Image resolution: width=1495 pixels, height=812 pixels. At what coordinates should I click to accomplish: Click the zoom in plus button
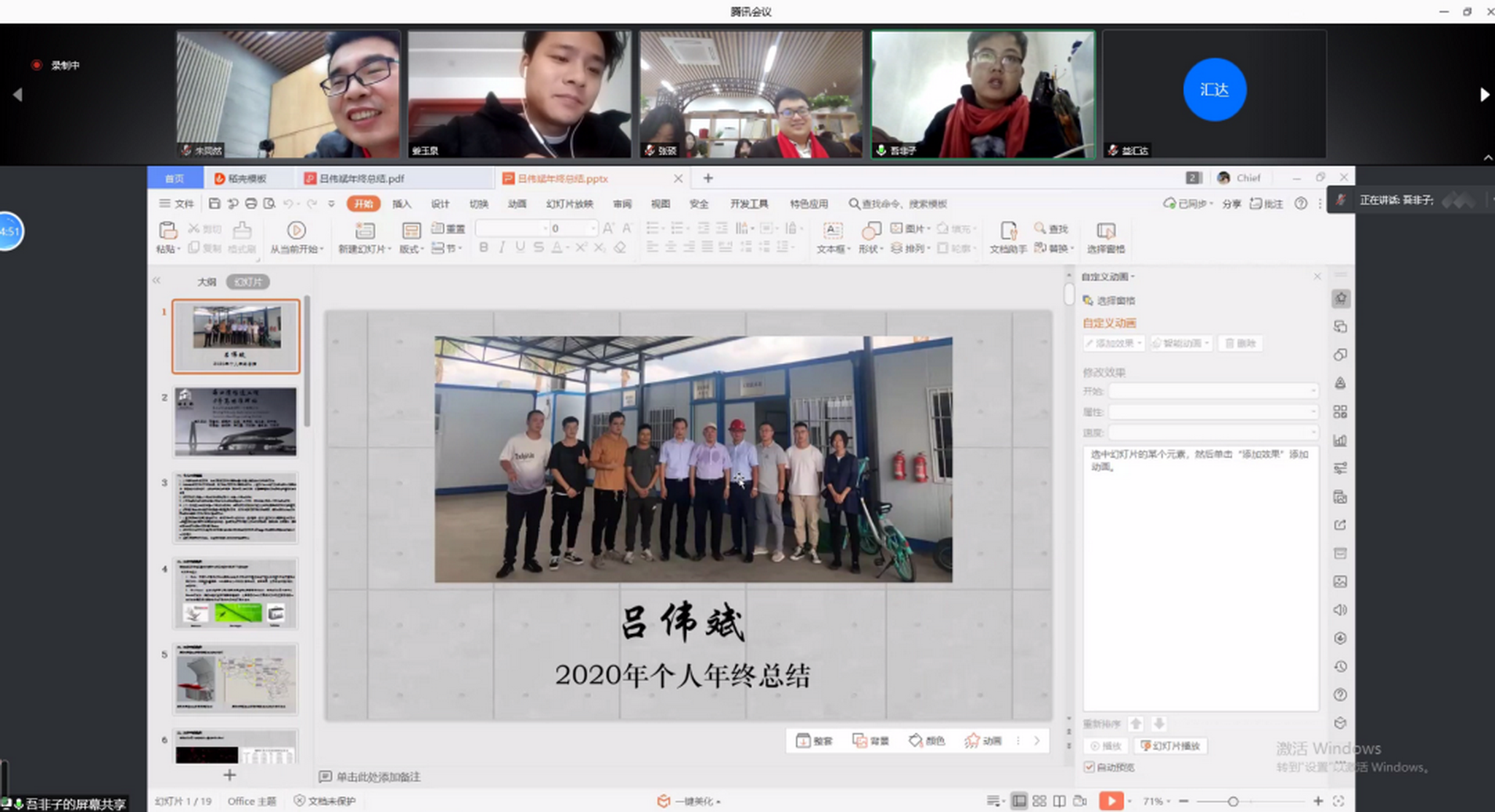click(x=1318, y=801)
